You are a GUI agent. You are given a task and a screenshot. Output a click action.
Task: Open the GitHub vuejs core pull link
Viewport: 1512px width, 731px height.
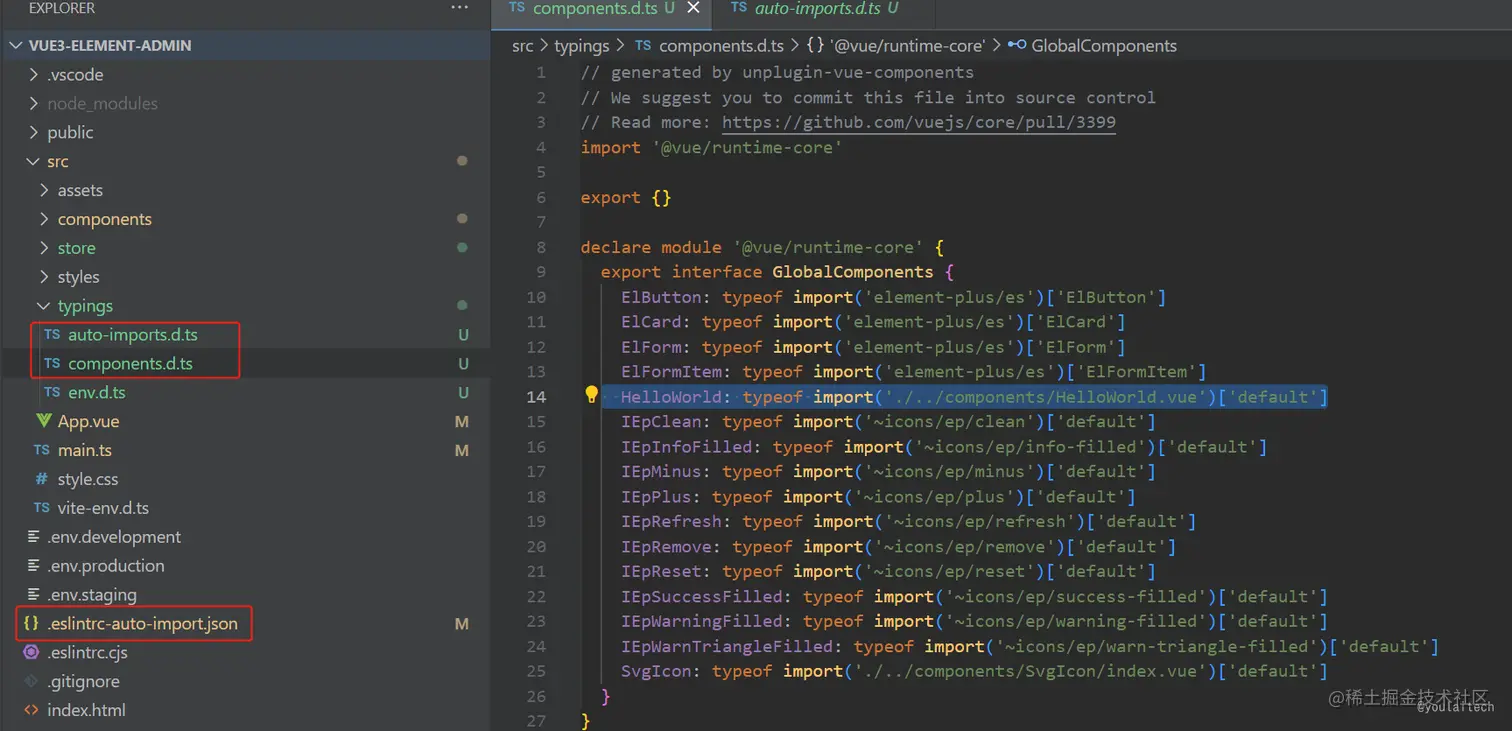point(919,122)
